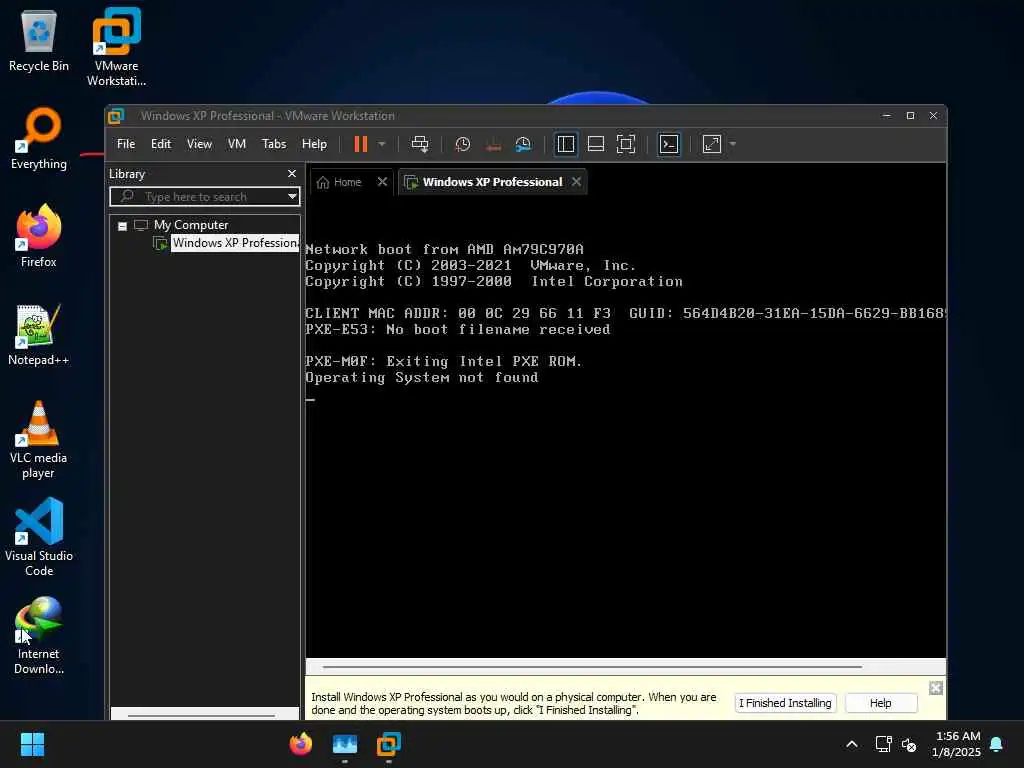The height and width of the screenshot is (768, 1024).
Task: Collapse the My Computer tree node
Action: [122, 226]
